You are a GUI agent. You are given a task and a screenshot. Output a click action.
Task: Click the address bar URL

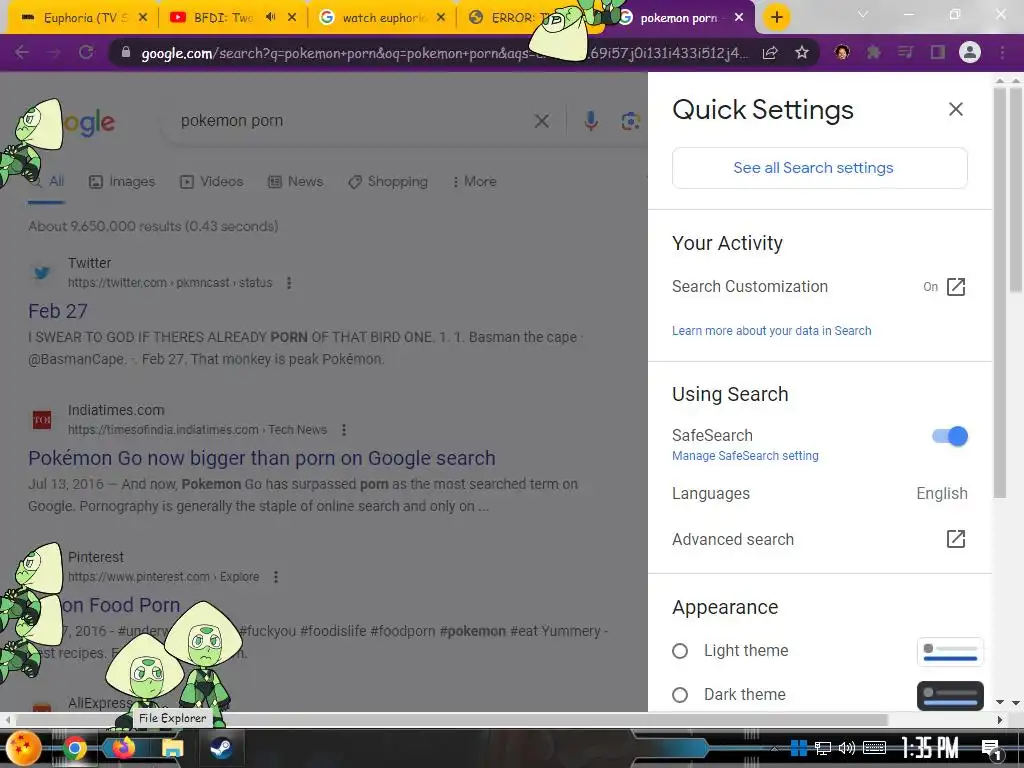(x=444, y=53)
